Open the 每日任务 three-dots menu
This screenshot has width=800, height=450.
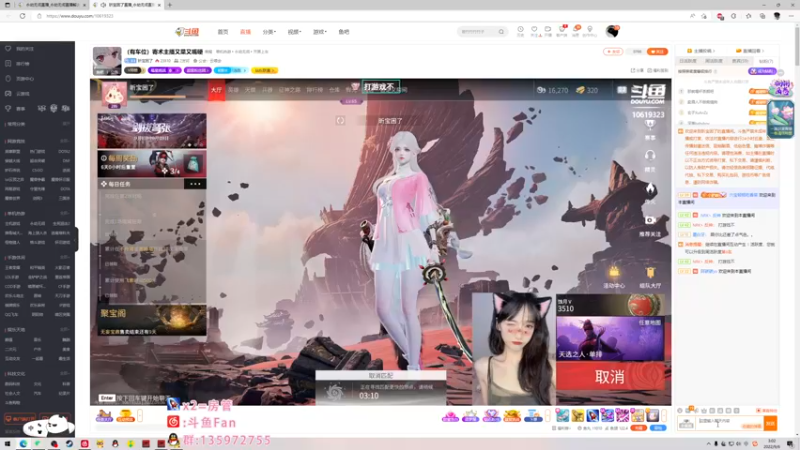pyautogui.click(x=195, y=184)
